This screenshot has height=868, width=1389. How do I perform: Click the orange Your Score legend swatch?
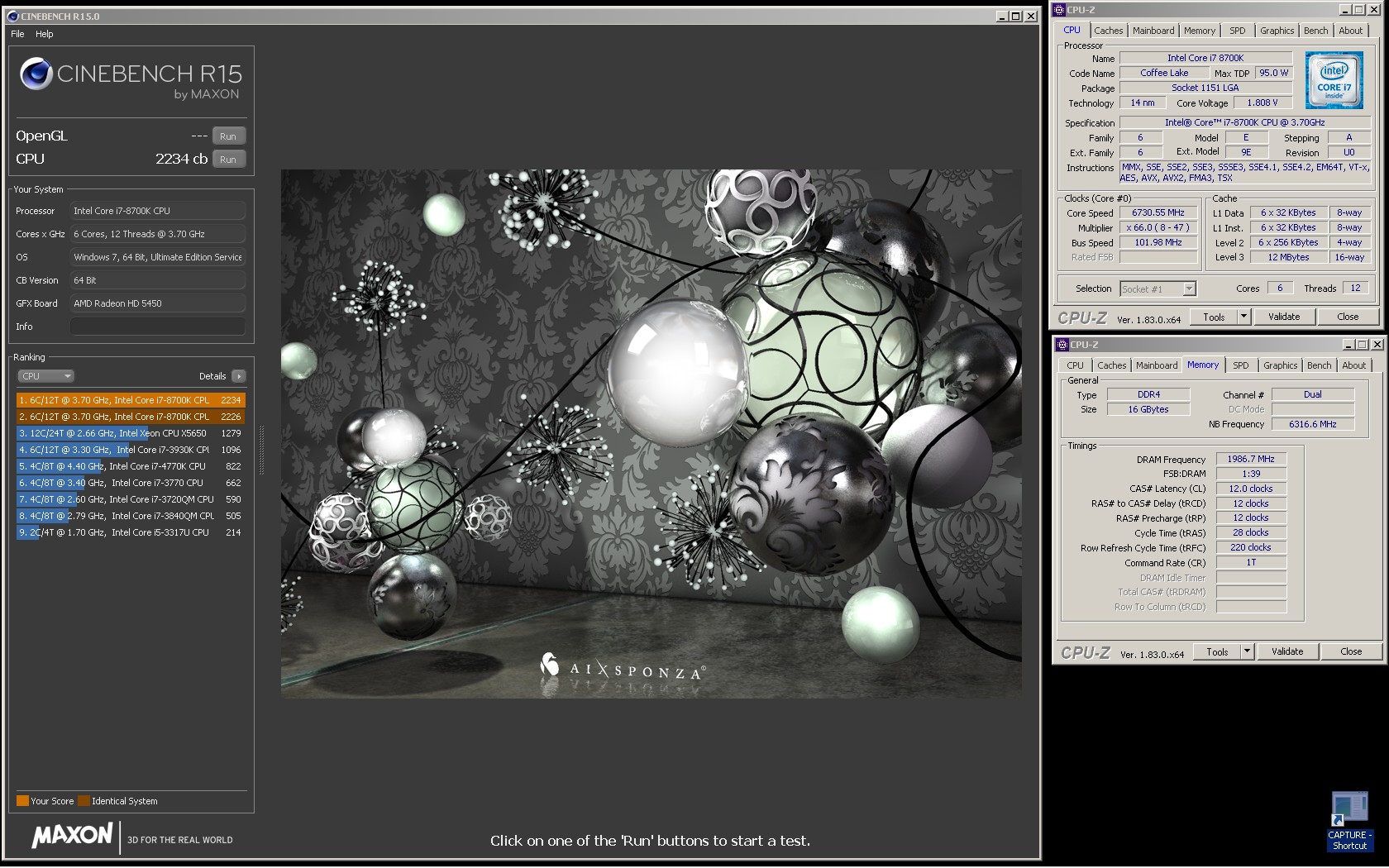point(22,801)
